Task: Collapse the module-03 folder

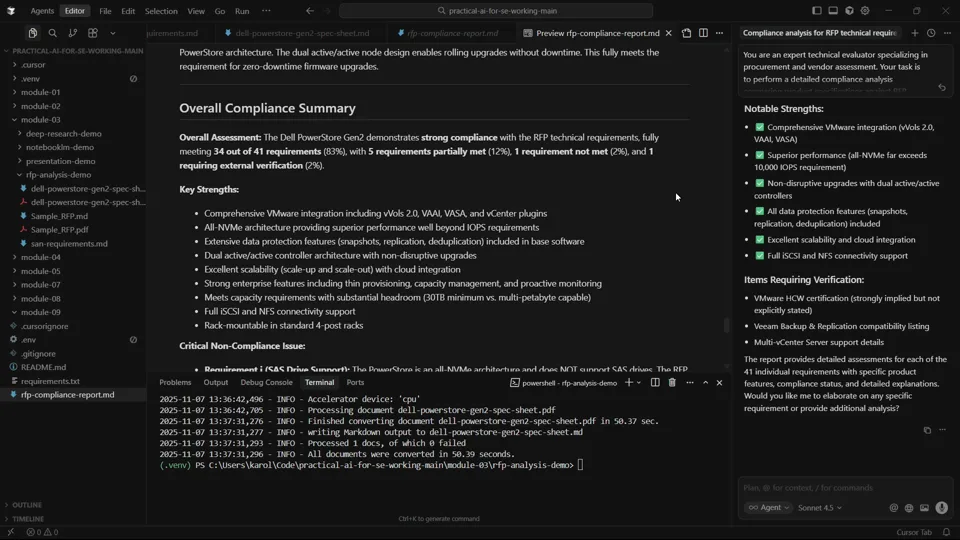Action: coord(40,120)
